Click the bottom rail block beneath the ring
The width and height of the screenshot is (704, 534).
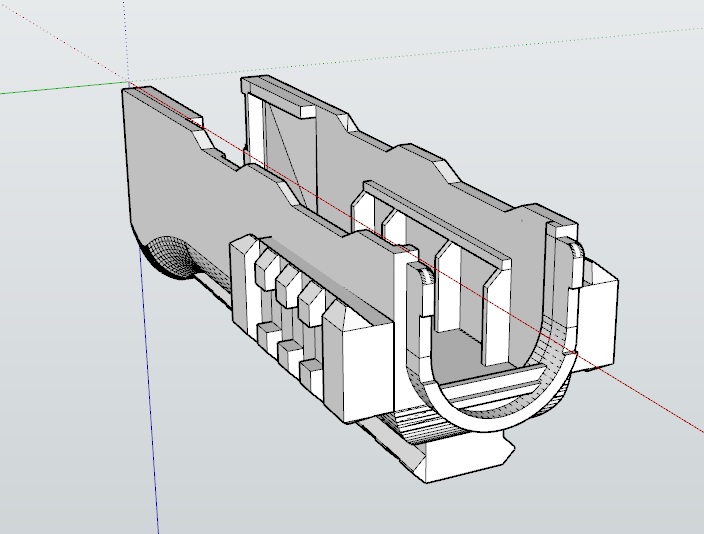click(x=465, y=456)
